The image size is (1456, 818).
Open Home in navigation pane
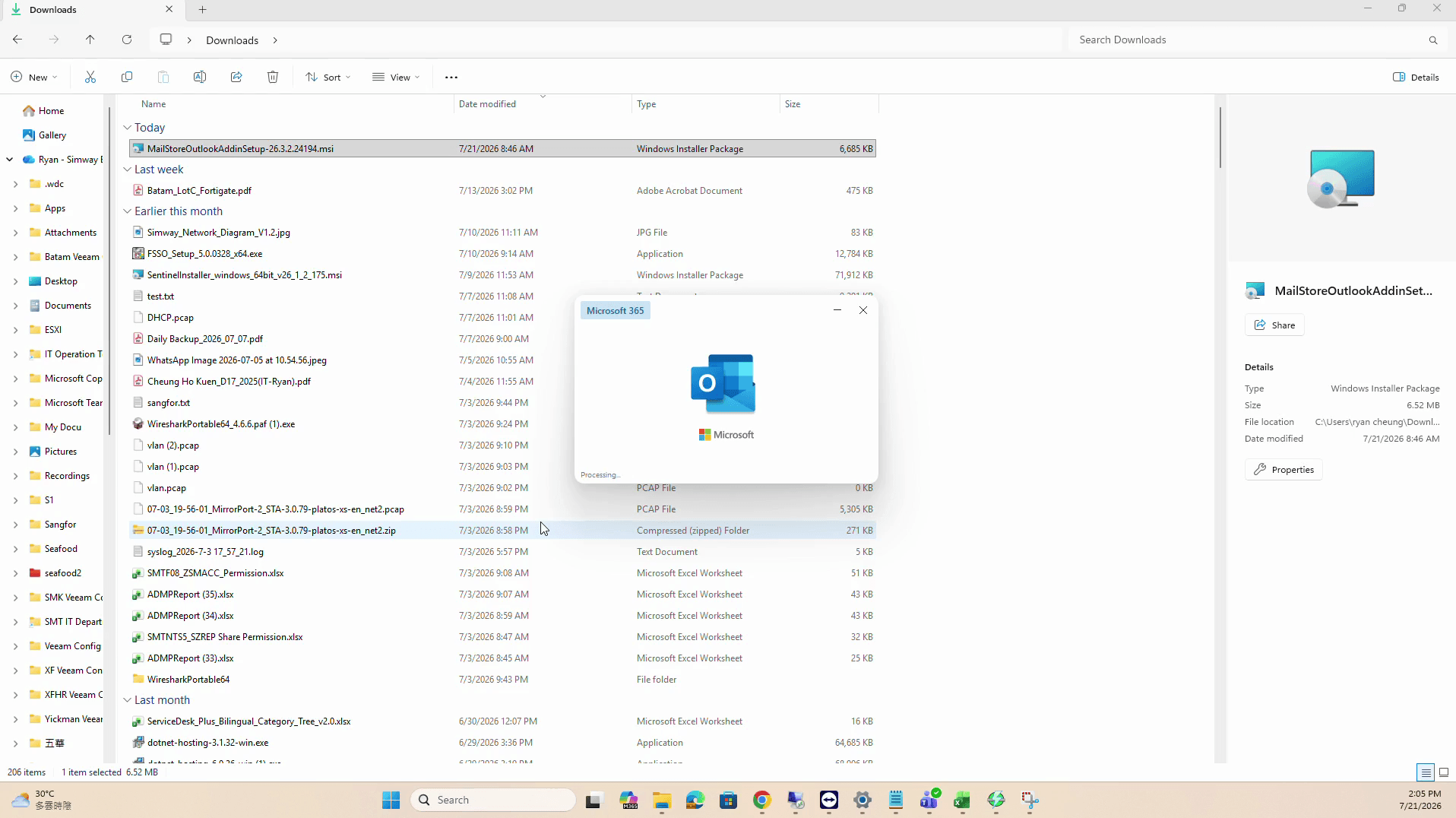(x=51, y=111)
